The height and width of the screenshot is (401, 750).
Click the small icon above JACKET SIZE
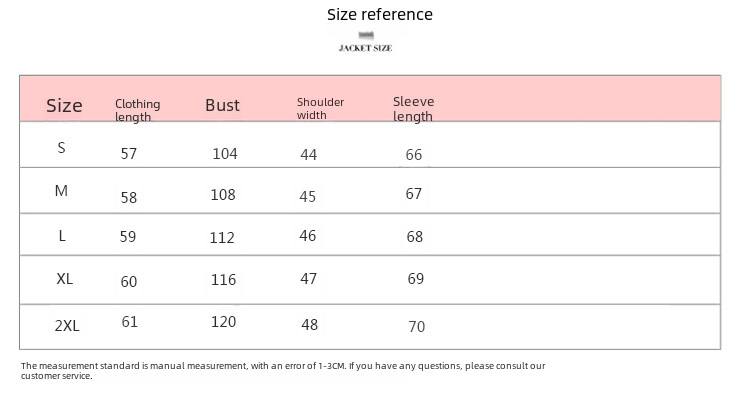tap(379, 35)
